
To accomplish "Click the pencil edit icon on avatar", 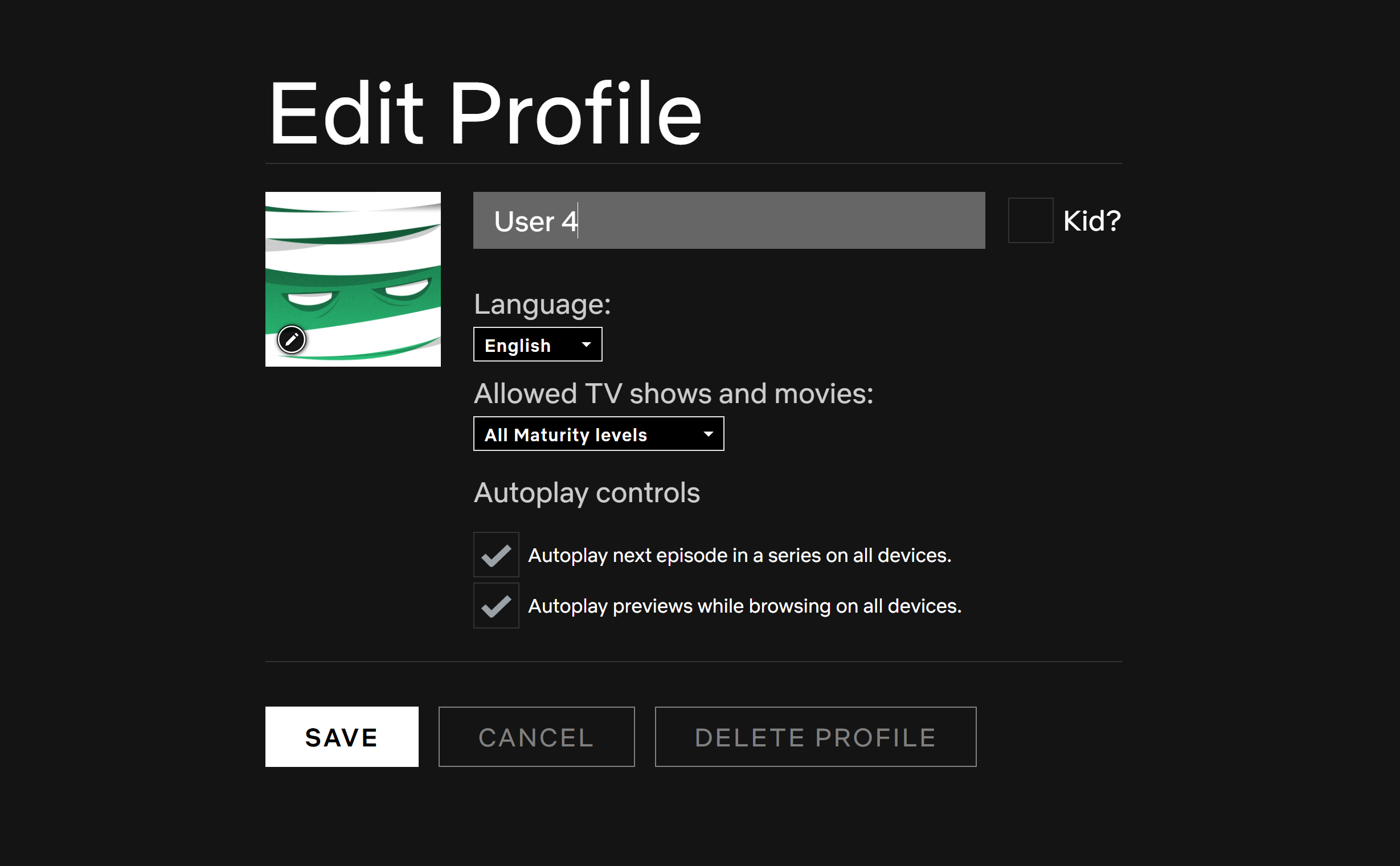I will coord(292,340).
